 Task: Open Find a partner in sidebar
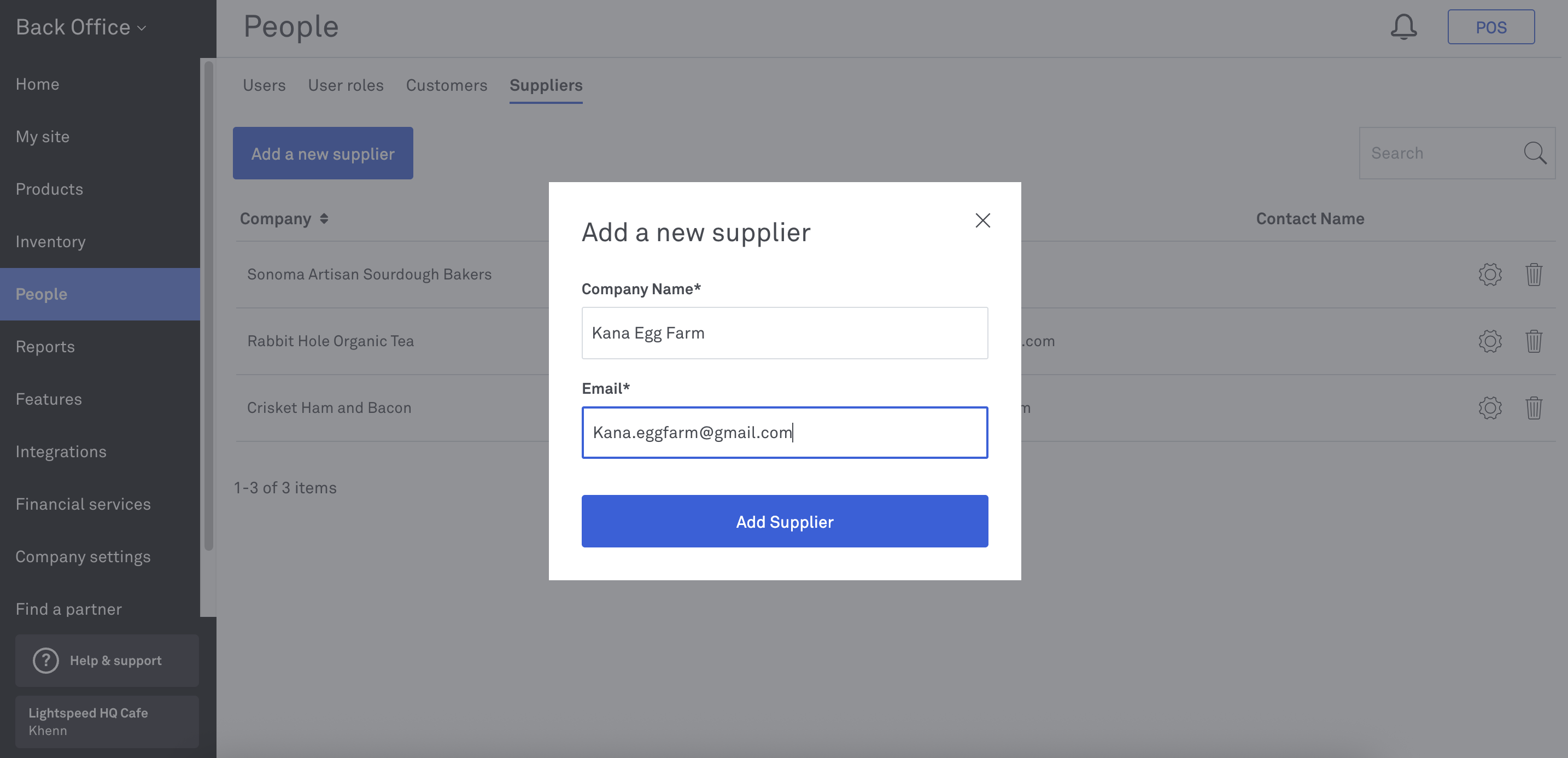tap(100, 609)
